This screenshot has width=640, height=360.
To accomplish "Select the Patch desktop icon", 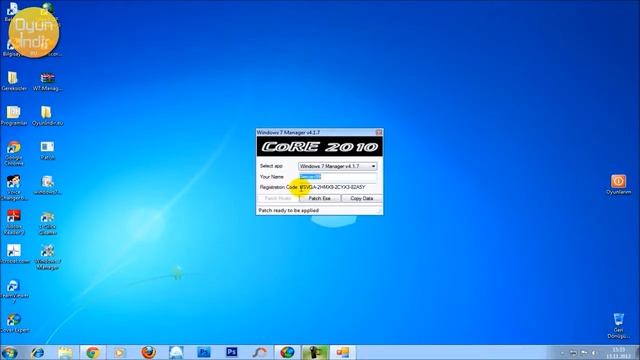I will pyautogui.click(x=47, y=151).
